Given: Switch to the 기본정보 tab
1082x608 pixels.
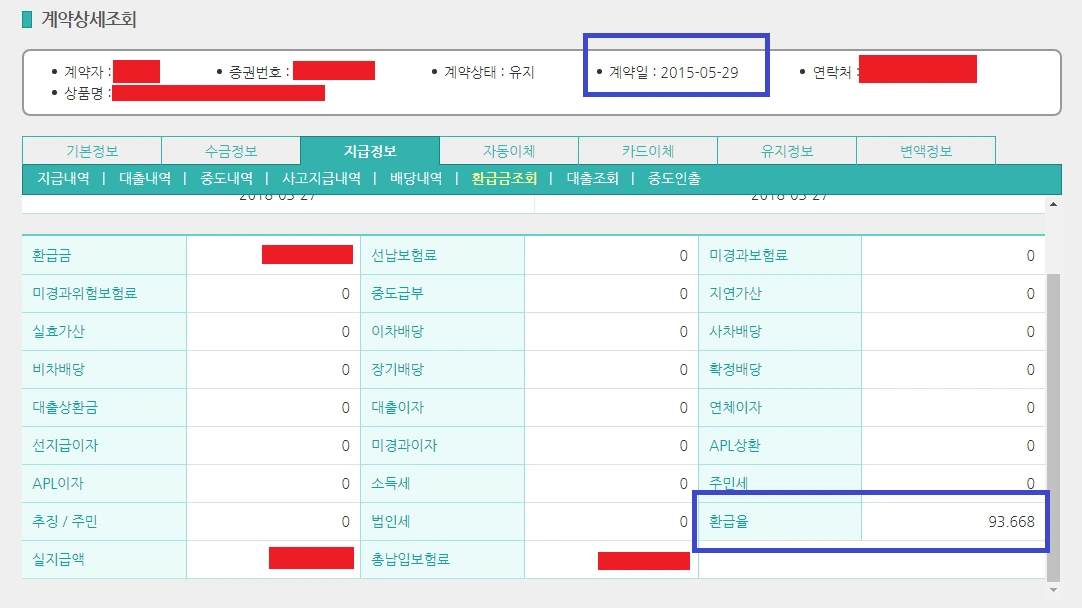Looking at the screenshot, I should [x=95, y=150].
